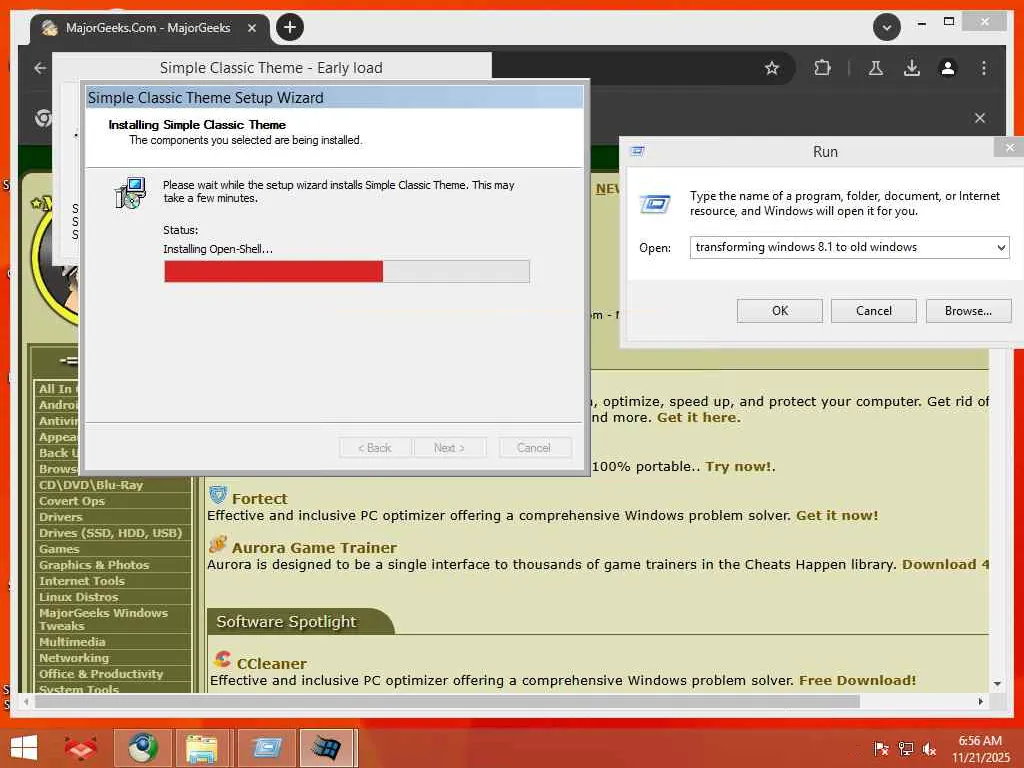
Task: Open the browser profile avatar icon
Action: tap(948, 68)
